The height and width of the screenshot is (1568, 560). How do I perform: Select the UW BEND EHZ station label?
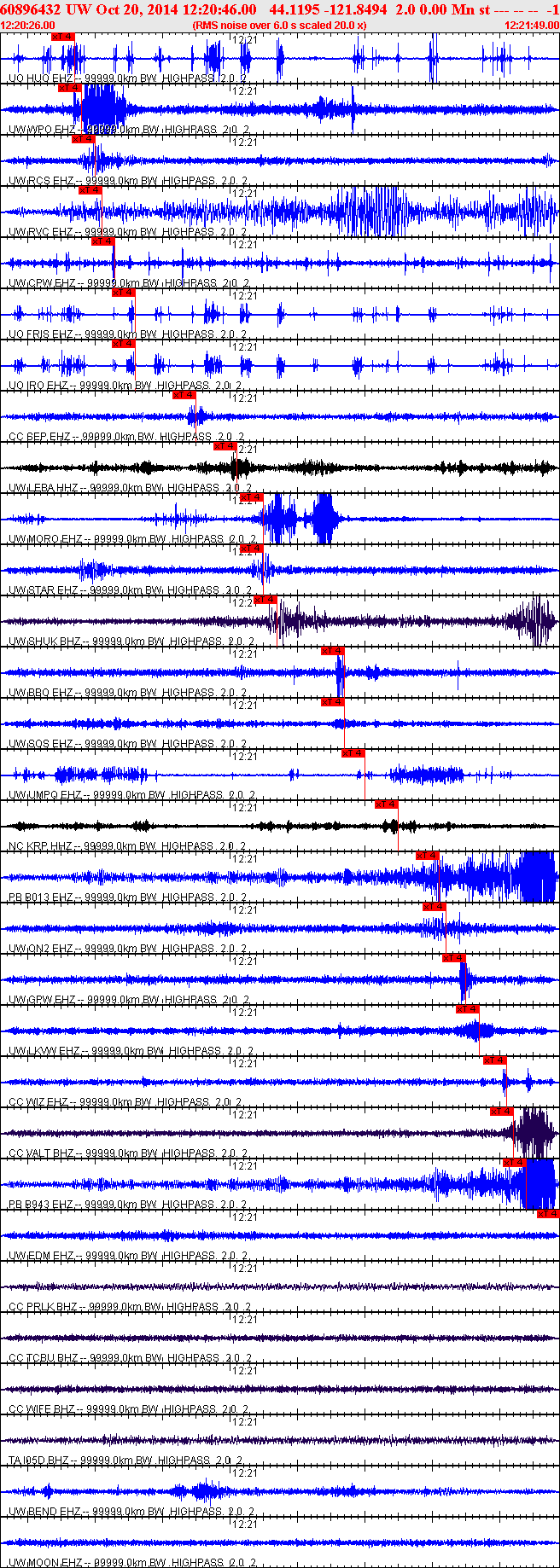click(x=44, y=1512)
